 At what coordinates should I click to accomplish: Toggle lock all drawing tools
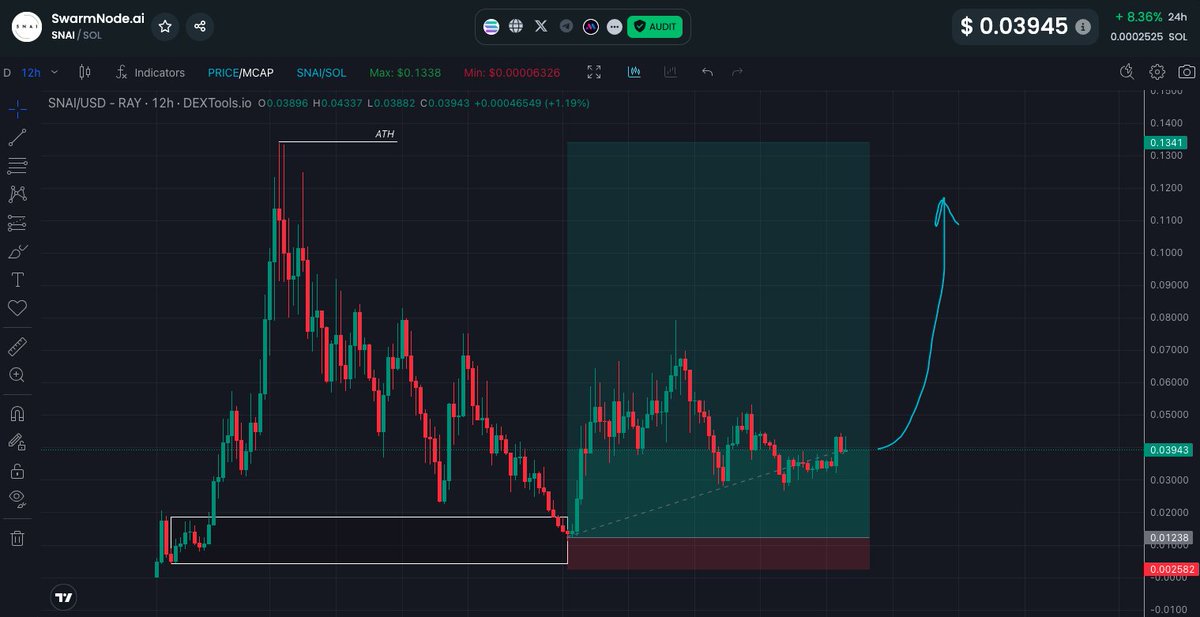coord(17,469)
